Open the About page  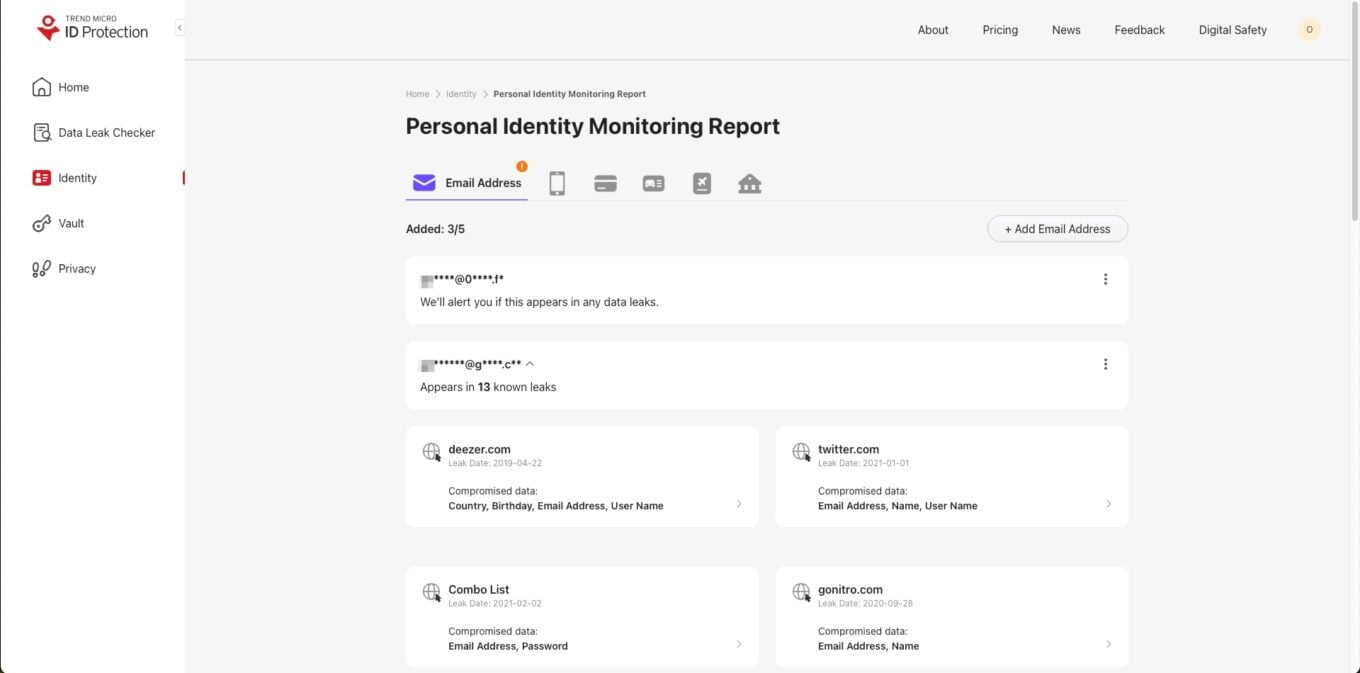pos(933,30)
